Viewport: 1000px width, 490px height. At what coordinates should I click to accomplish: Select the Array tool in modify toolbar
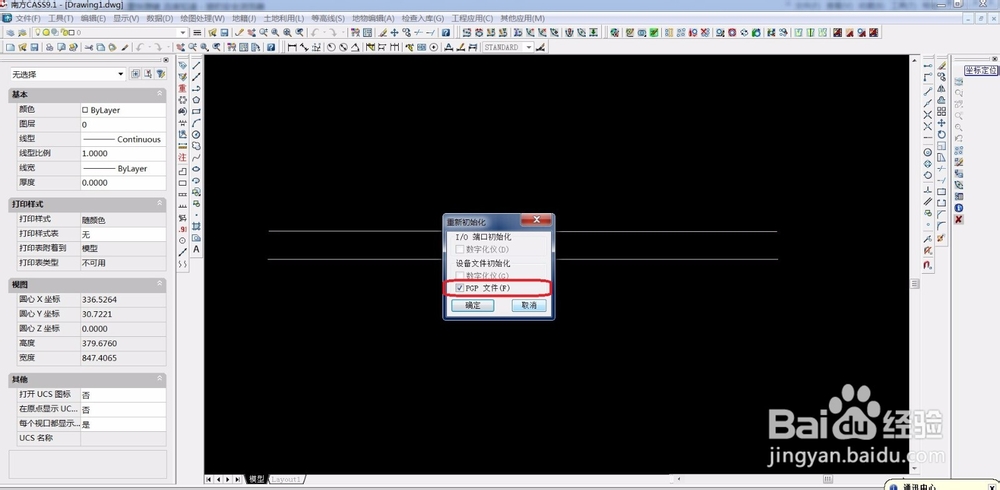[941, 111]
